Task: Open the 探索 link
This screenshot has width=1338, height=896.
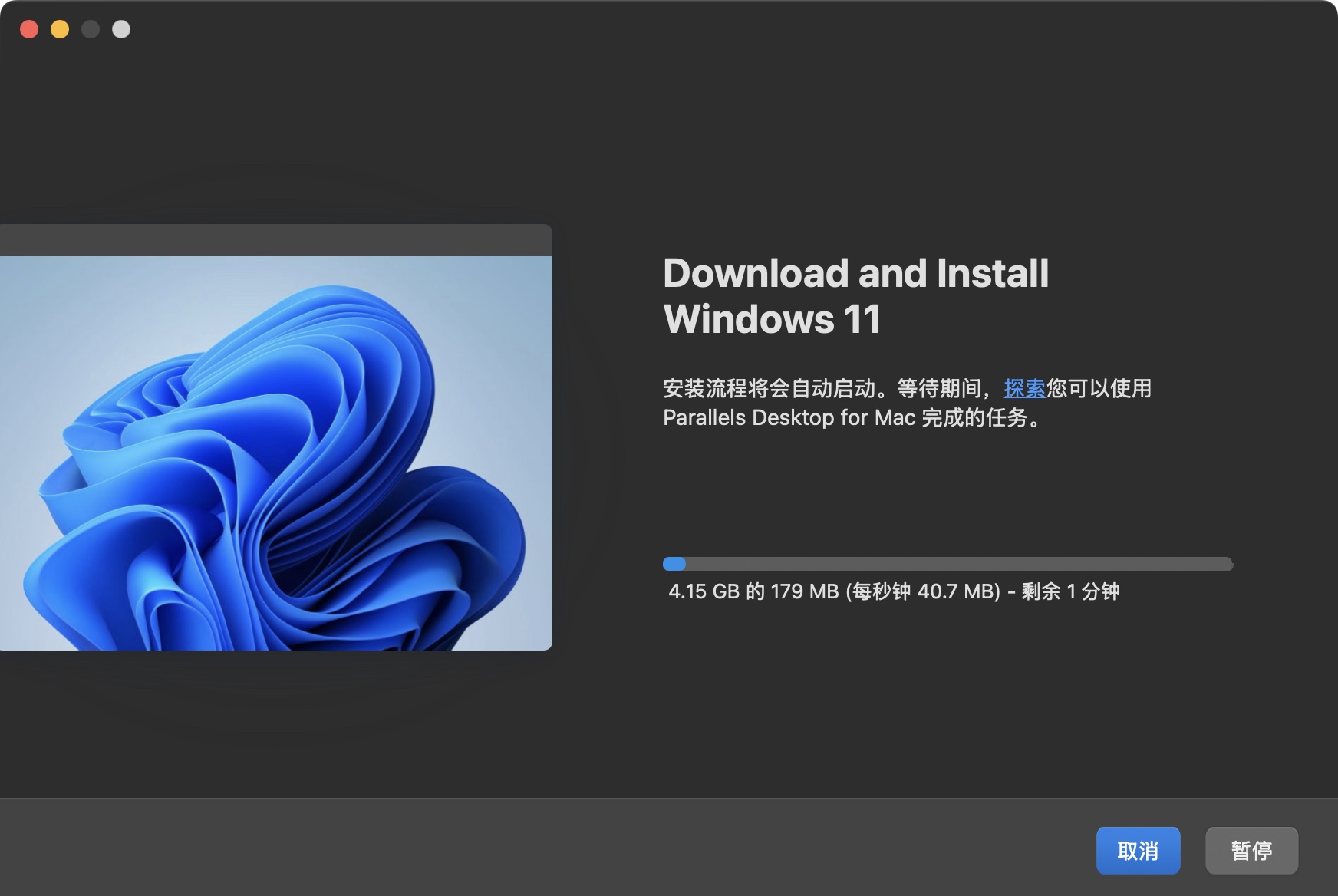Action: coord(1025,388)
